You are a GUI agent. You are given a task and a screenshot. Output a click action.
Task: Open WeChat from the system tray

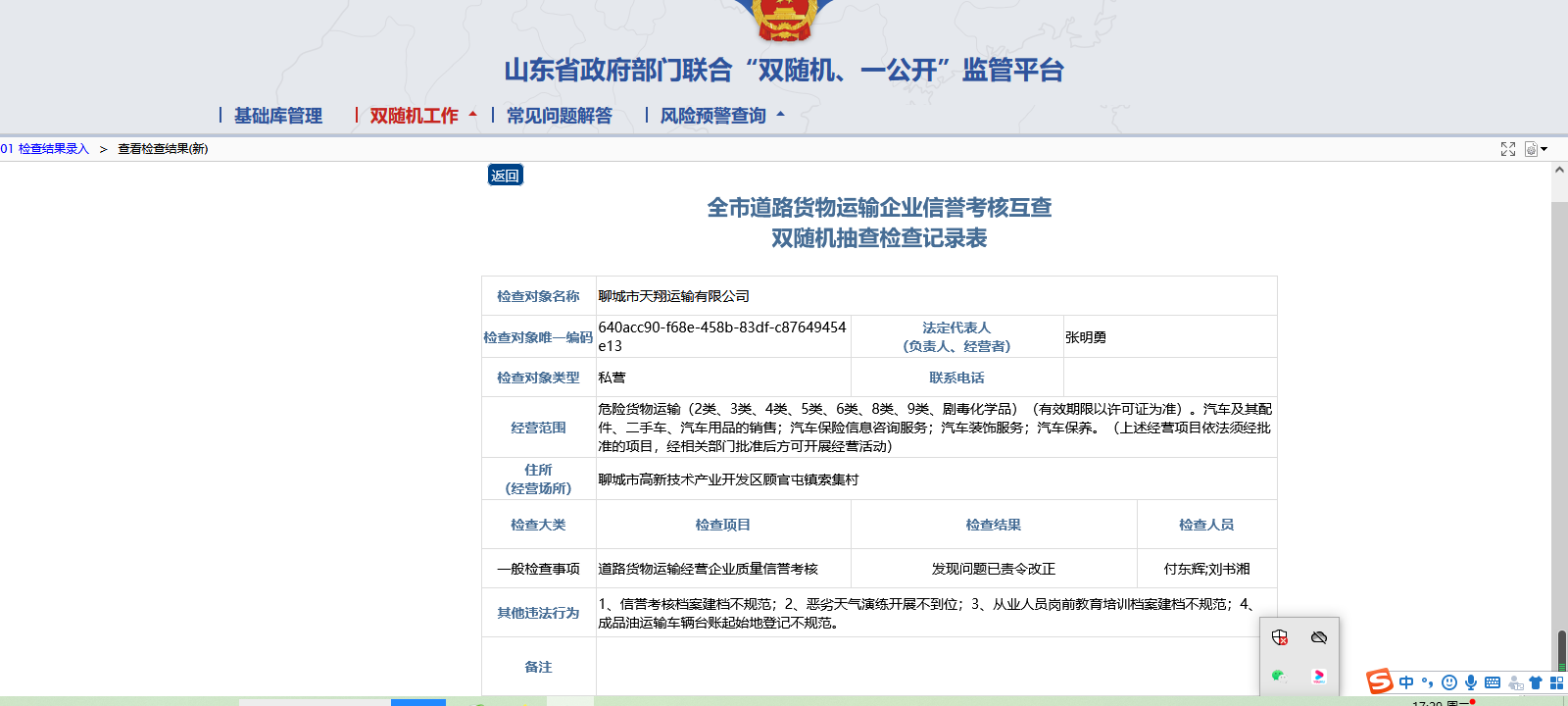(x=1279, y=676)
